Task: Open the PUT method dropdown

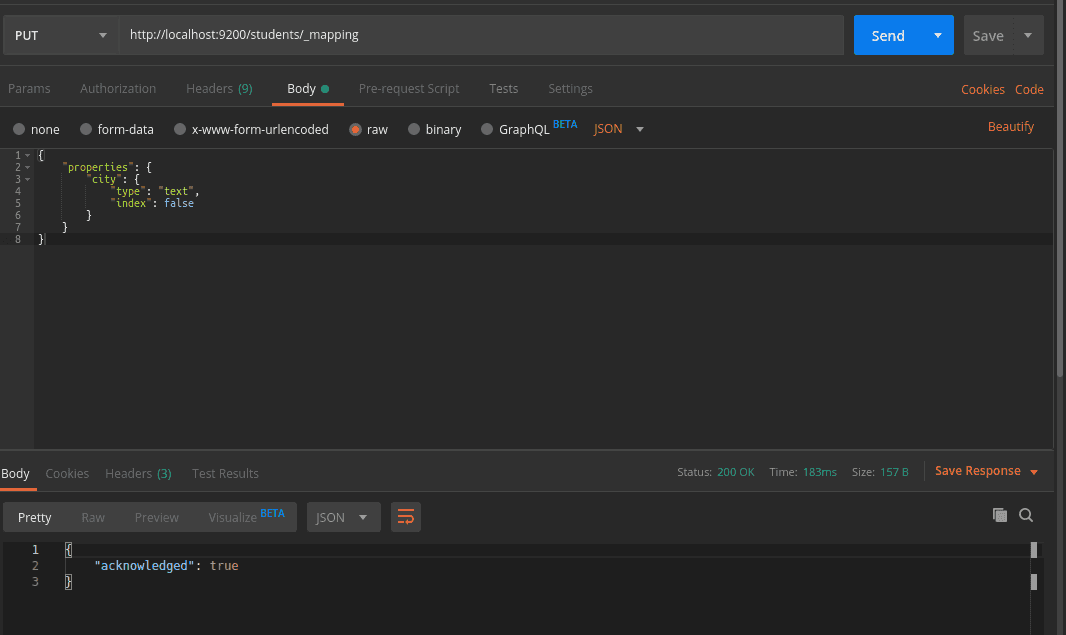Action: [60, 35]
